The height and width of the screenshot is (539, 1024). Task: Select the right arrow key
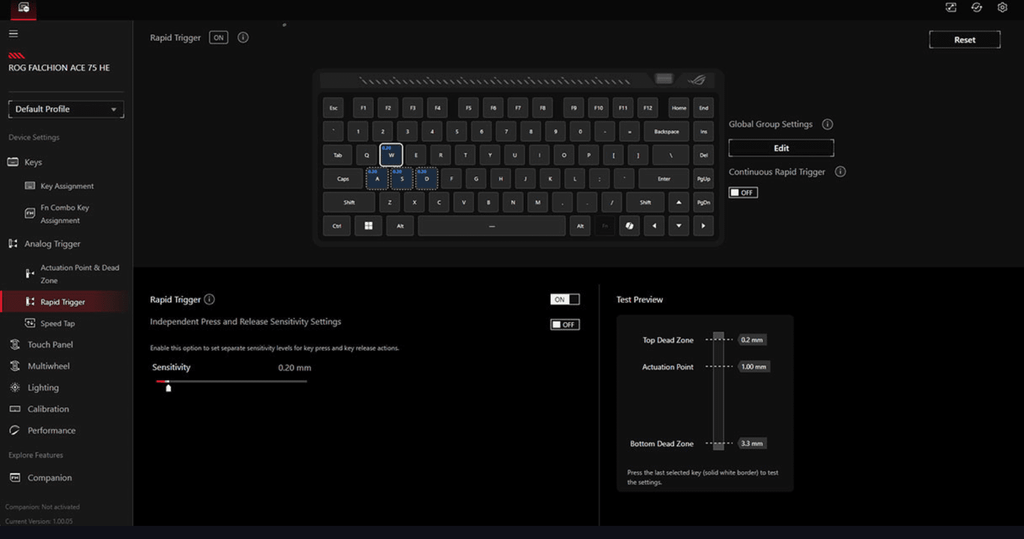pos(703,226)
